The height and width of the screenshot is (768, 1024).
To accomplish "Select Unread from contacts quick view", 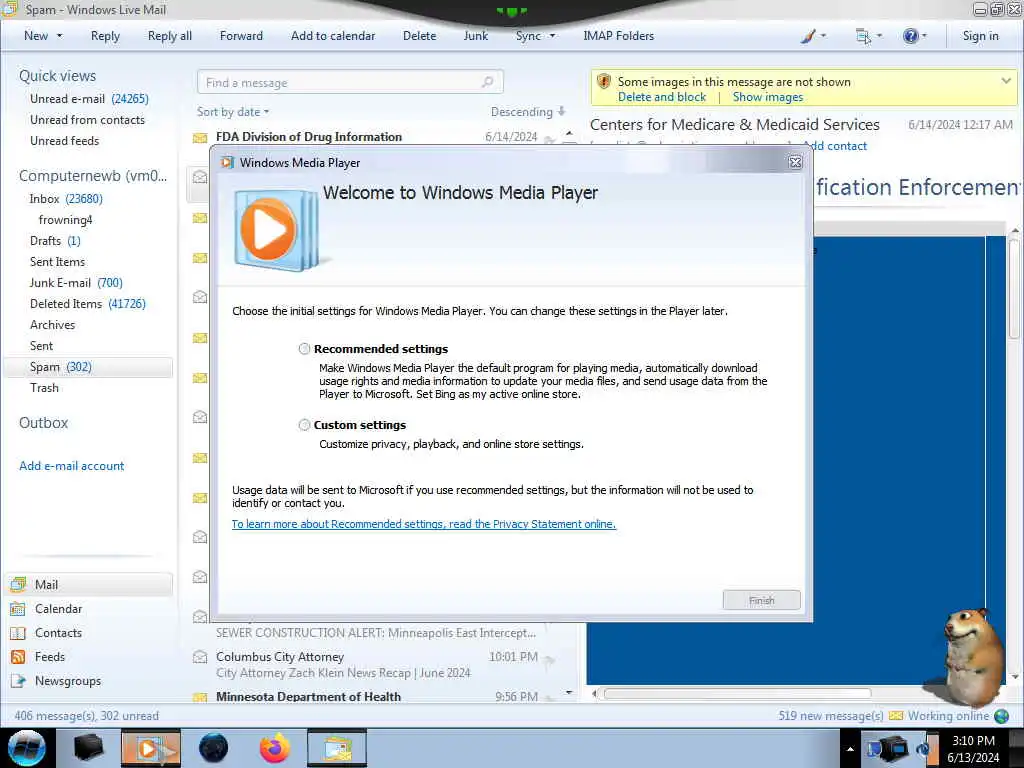I will [x=88, y=120].
